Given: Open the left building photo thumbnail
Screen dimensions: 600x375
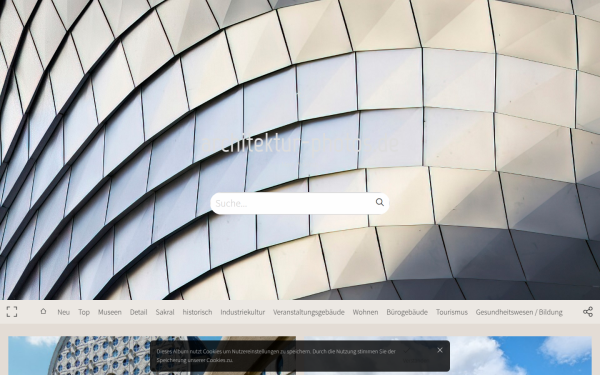Looking at the screenshot, I should [152, 355].
